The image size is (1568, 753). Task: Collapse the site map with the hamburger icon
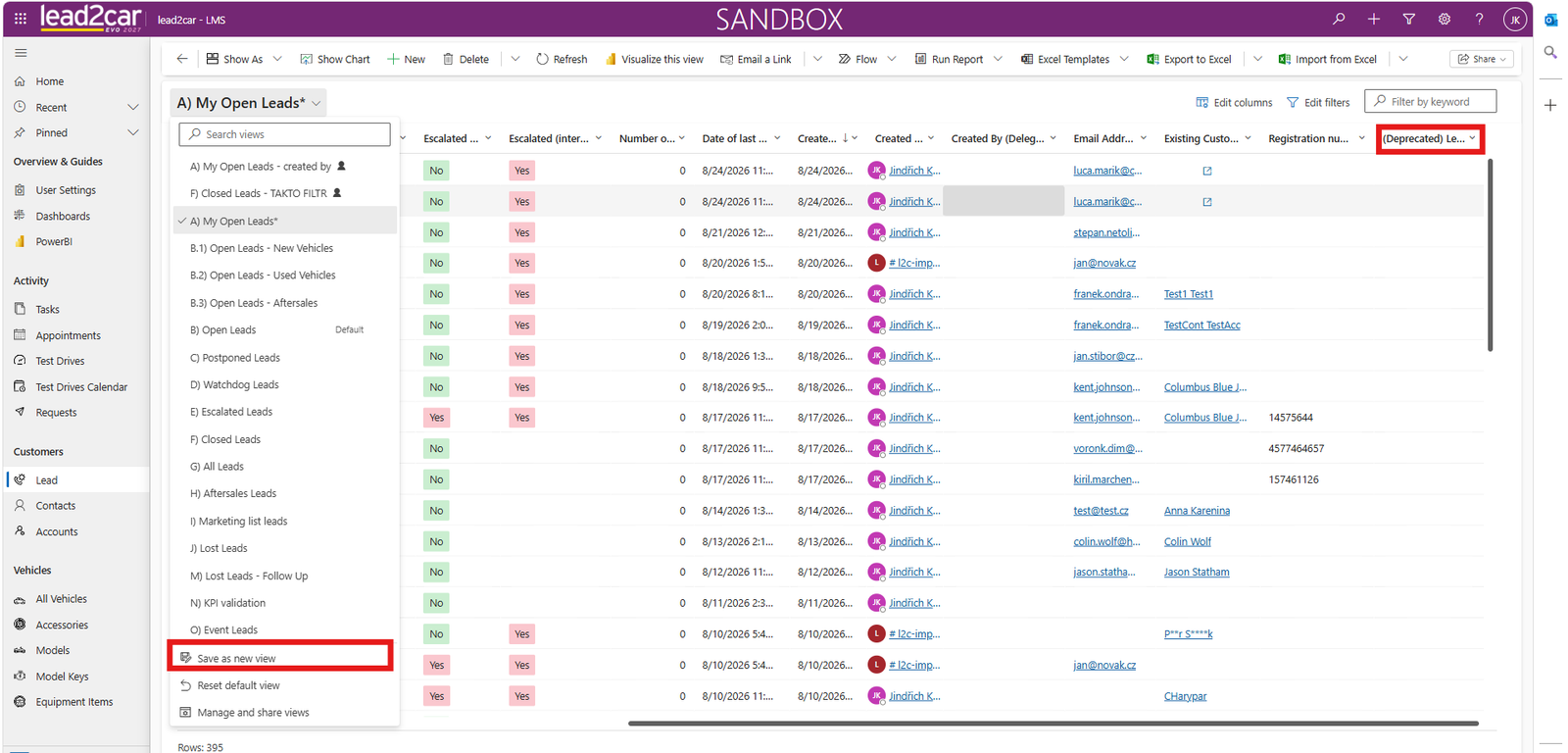pyautogui.click(x=21, y=53)
